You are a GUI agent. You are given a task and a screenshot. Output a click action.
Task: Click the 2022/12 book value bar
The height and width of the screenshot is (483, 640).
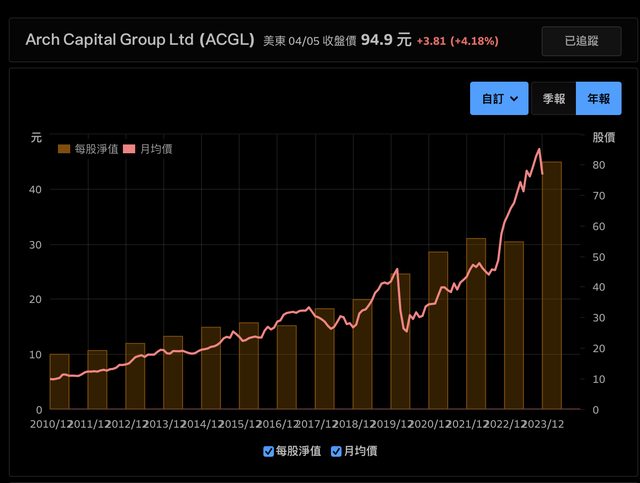[514, 325]
